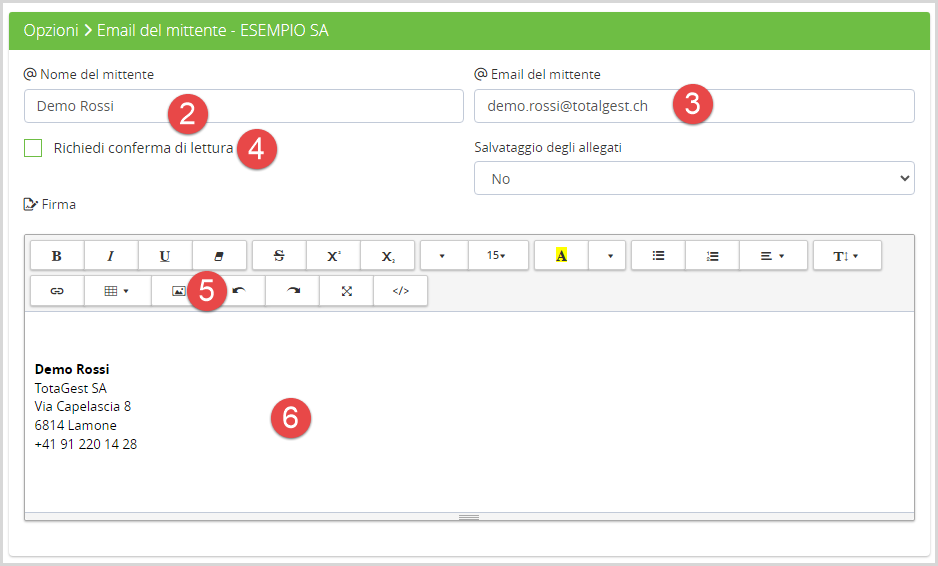938x566 pixels.
Task: Enable Richiedi conferma di lettura checkbox
Action: (34, 148)
